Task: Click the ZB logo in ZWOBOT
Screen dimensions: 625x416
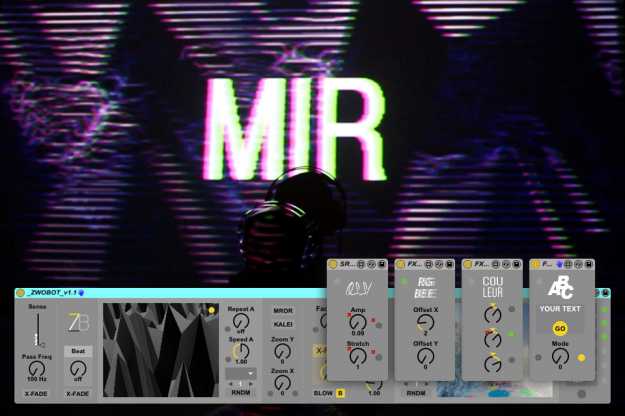Action: [x=79, y=322]
